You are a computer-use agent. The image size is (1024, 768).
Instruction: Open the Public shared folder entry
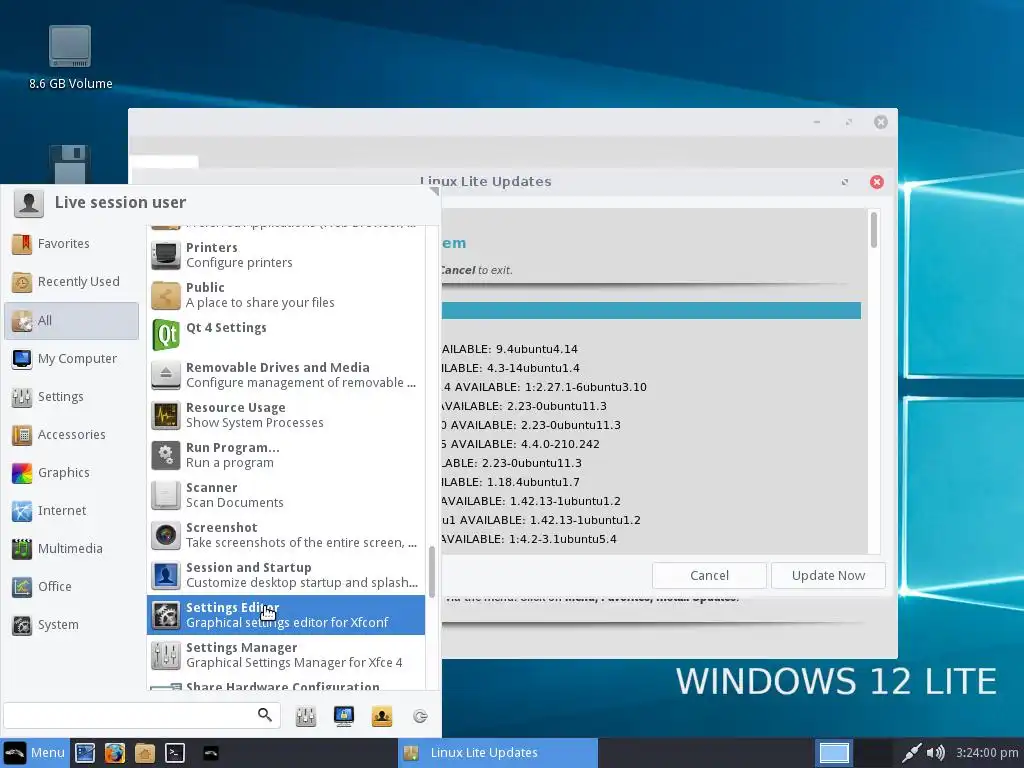[x=286, y=295]
